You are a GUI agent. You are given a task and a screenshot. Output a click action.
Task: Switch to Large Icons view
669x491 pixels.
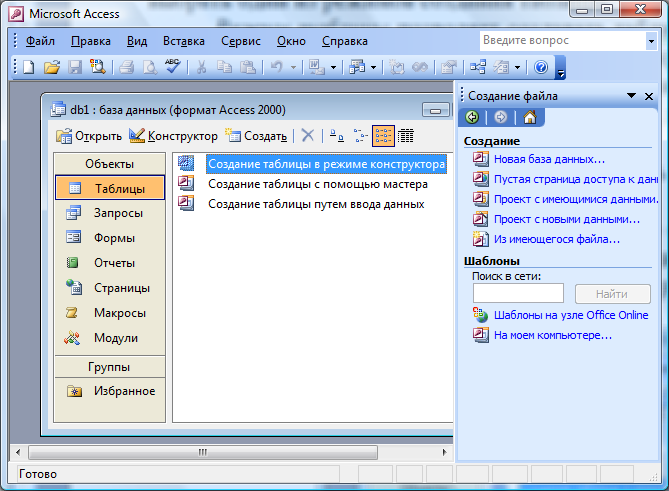[x=337, y=136]
